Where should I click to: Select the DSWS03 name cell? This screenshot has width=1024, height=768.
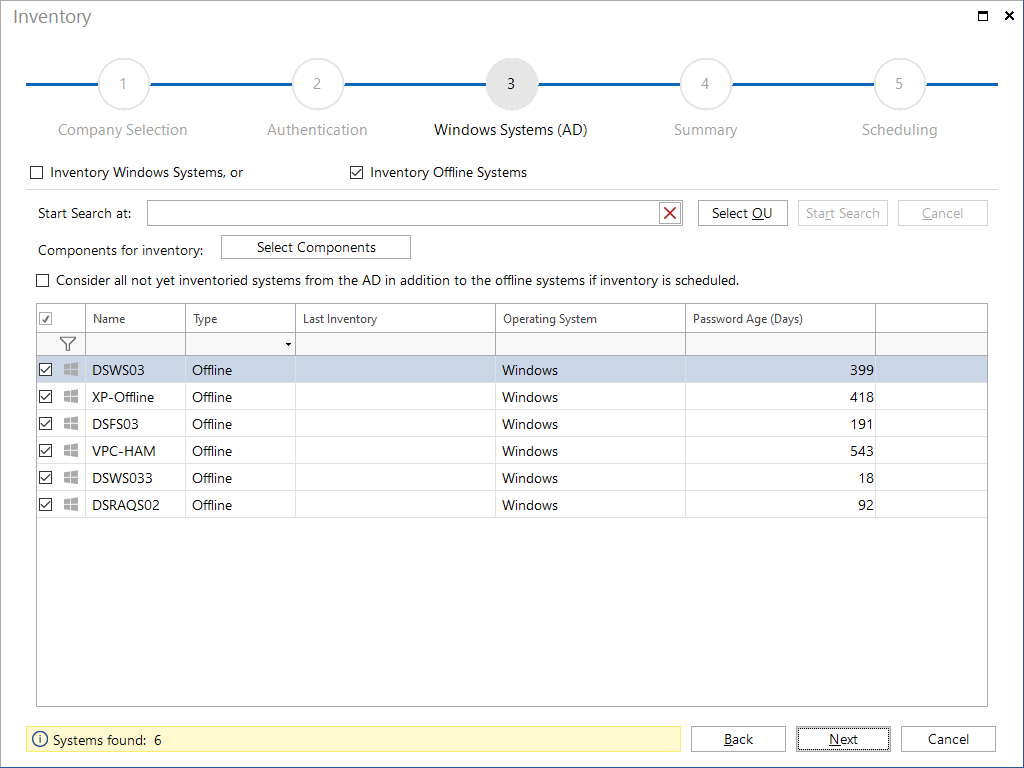[135, 370]
